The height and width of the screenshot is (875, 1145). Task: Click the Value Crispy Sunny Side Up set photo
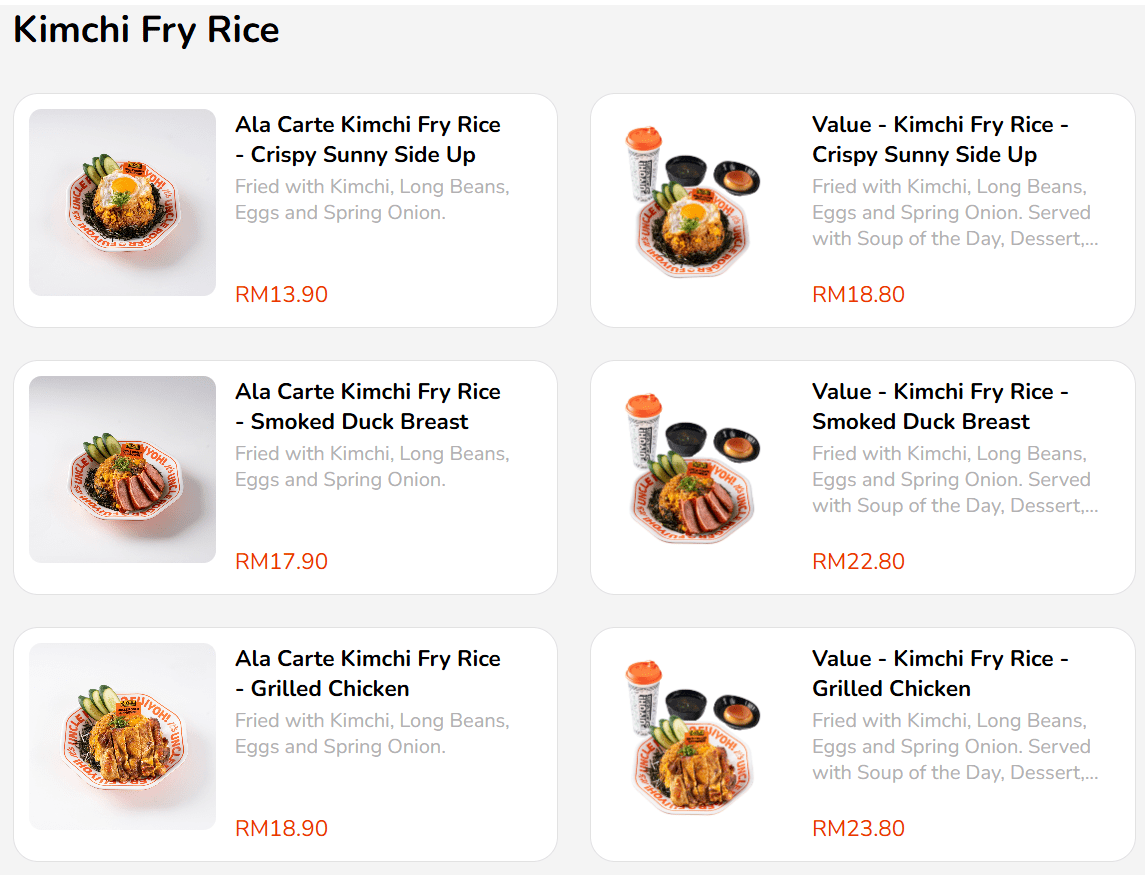click(x=693, y=202)
